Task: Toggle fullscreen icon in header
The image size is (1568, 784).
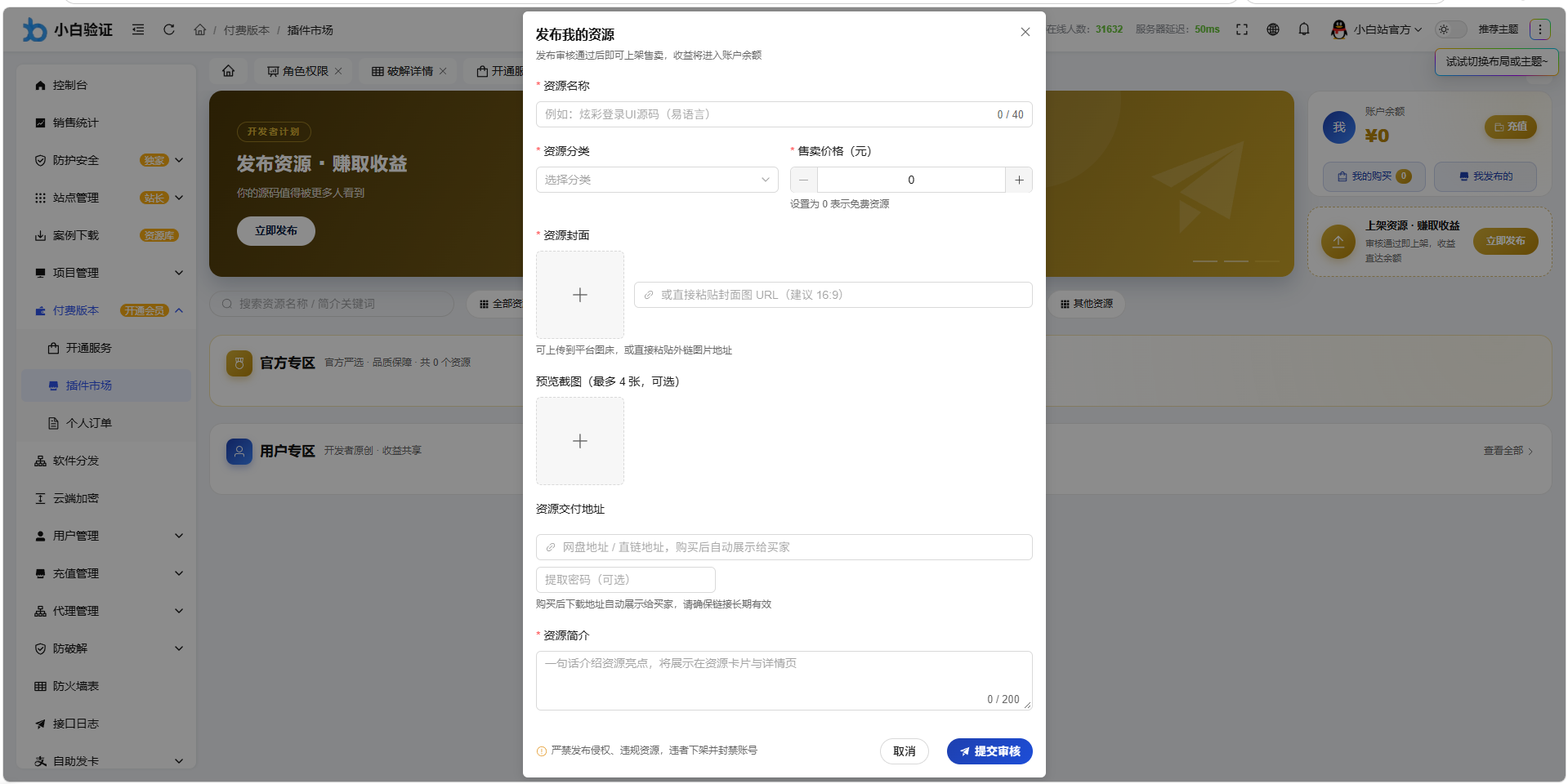Action: pos(1242,29)
